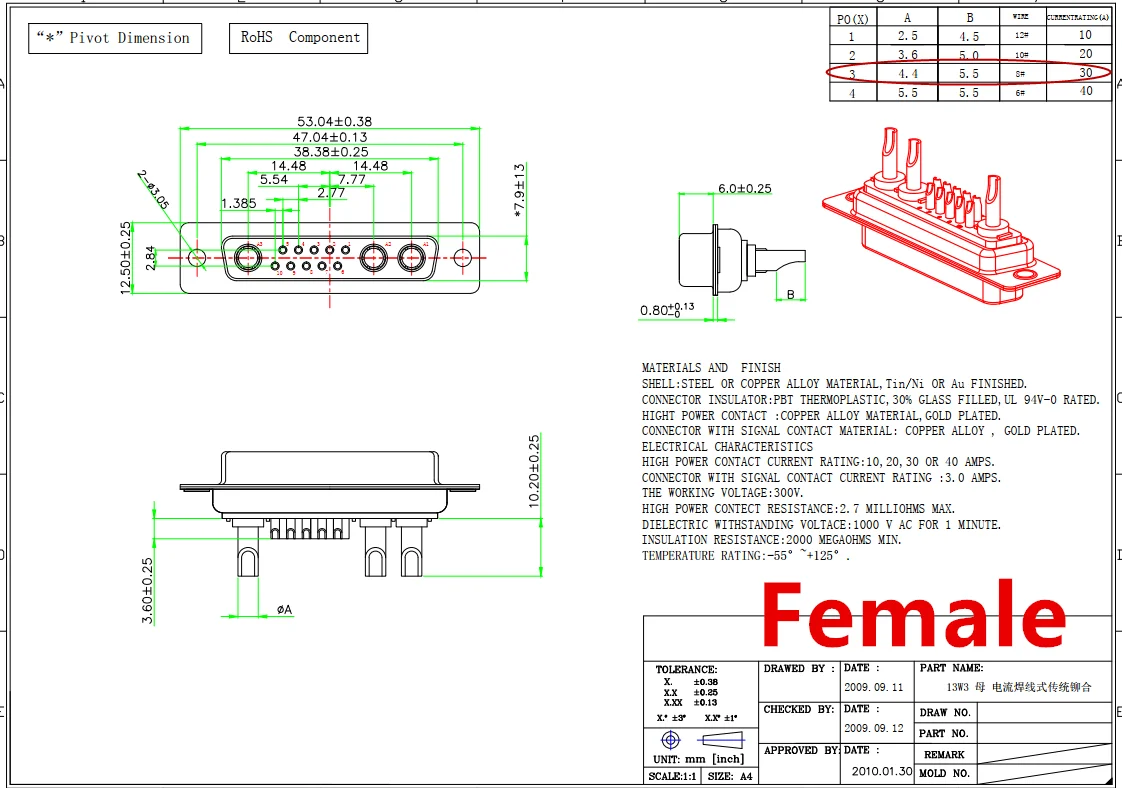1122x788 pixels.
Task: Click the CURRENT RATING (A) column header
Action: point(1078,17)
